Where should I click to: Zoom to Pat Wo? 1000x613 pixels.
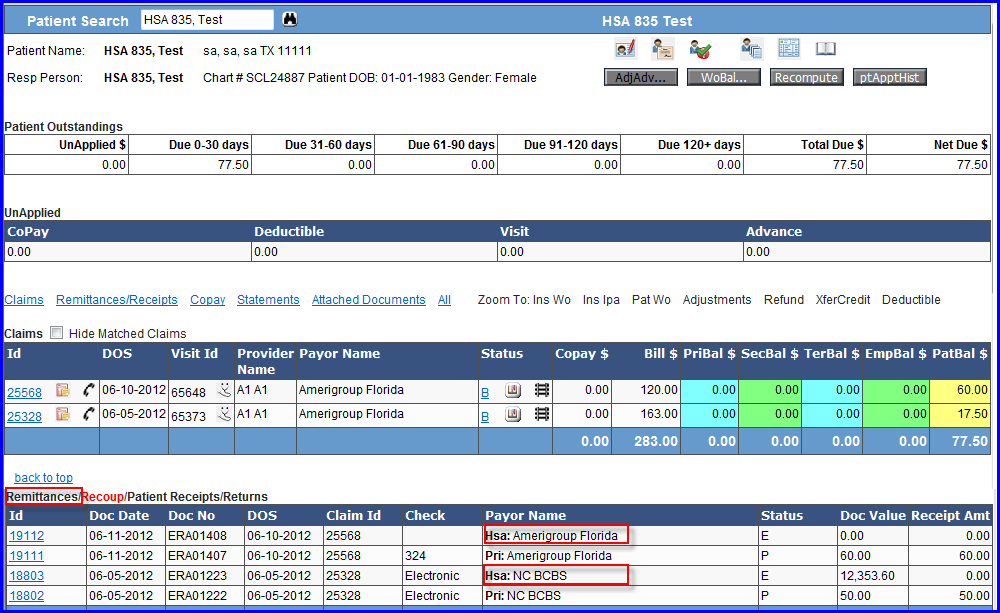[x=651, y=300]
